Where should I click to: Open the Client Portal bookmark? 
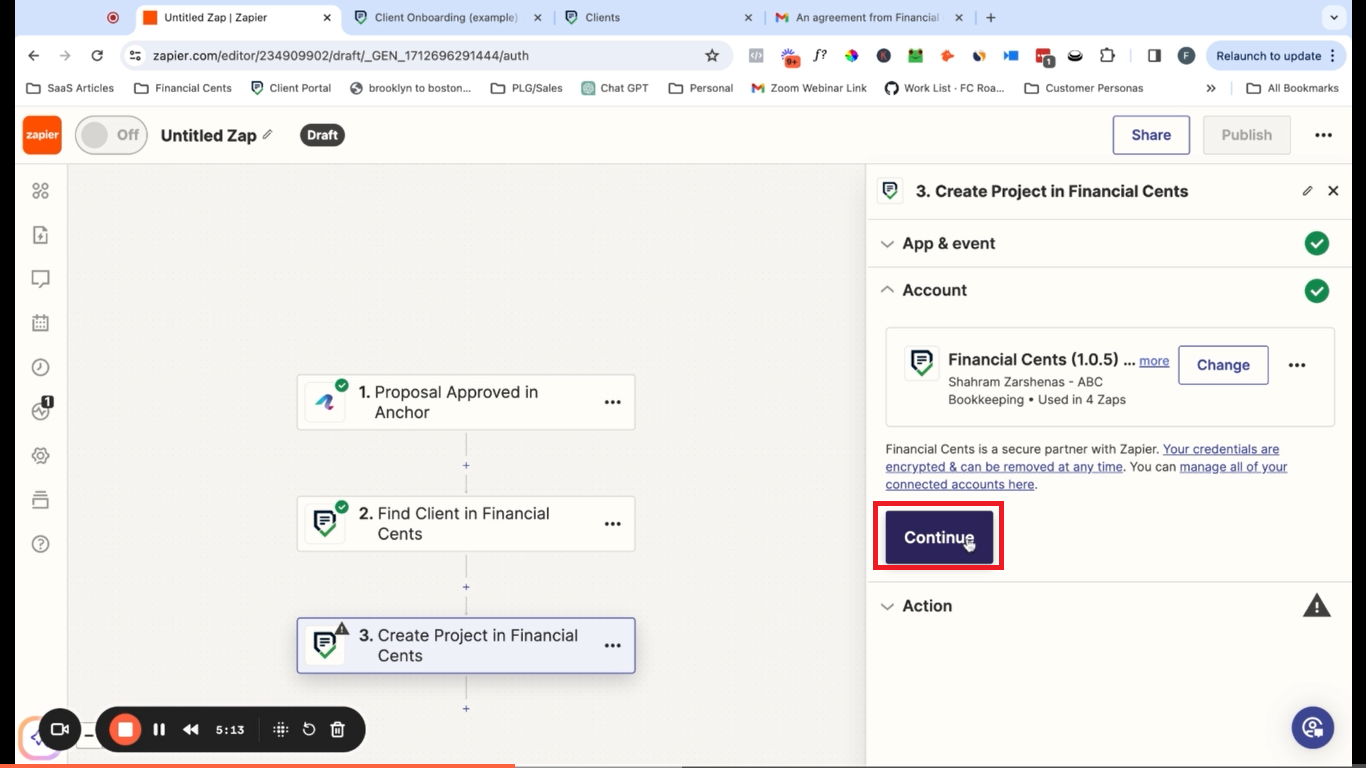point(291,88)
